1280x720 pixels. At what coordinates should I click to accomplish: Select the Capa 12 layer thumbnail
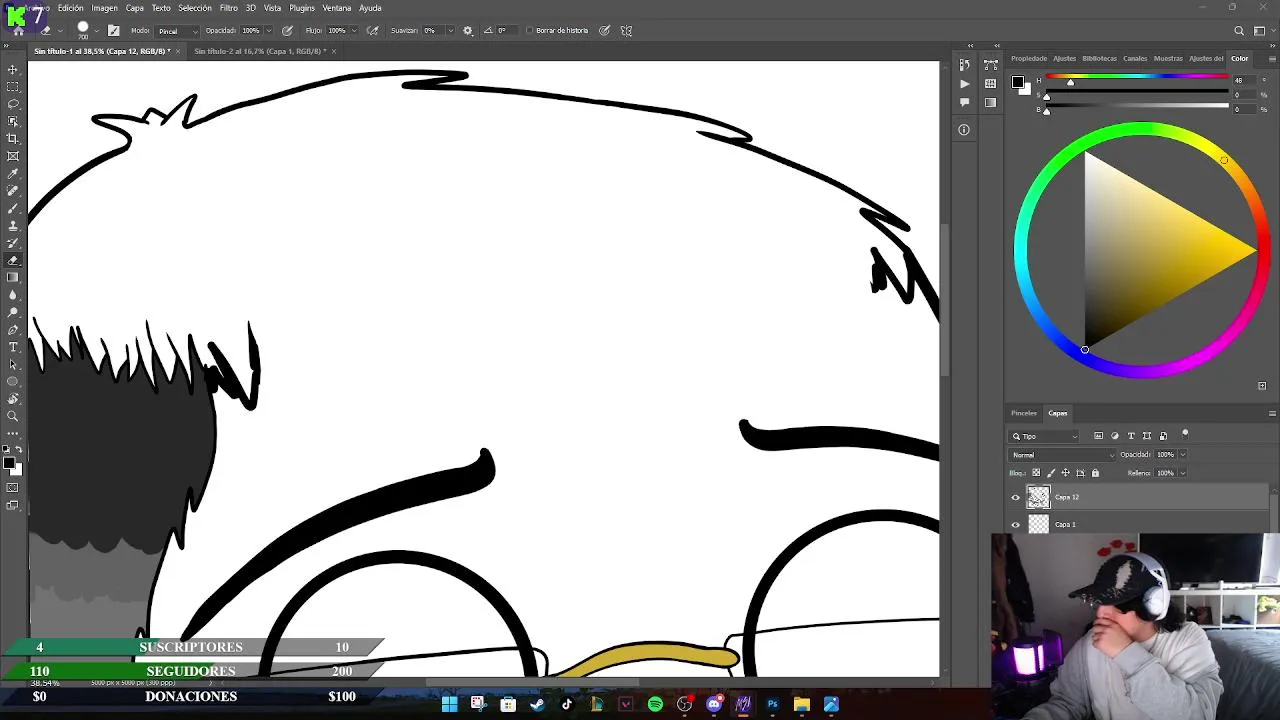click(1039, 497)
